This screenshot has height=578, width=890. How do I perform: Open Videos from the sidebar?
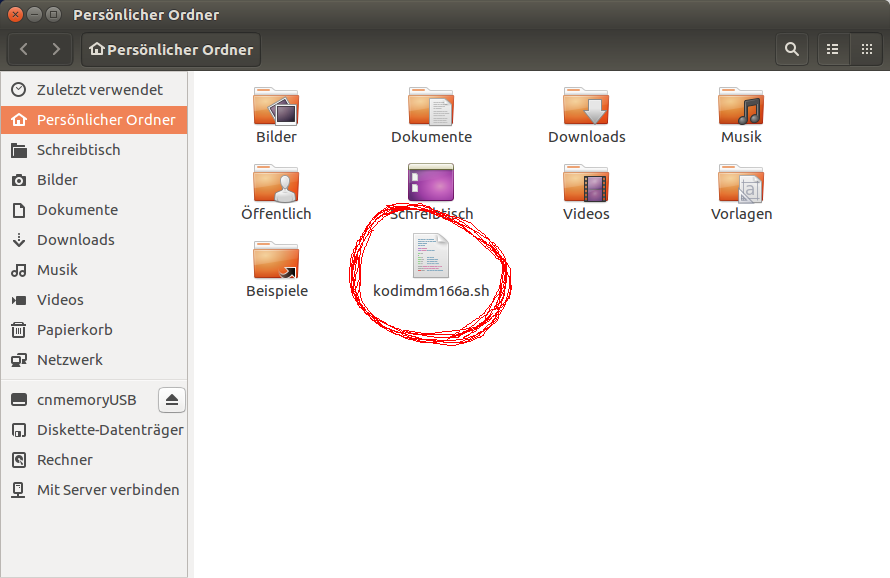point(94,300)
